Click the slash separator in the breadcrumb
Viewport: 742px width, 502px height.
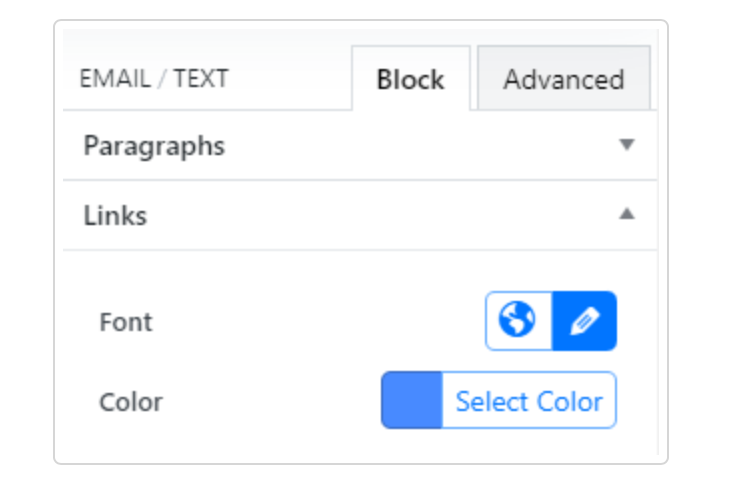point(155,78)
